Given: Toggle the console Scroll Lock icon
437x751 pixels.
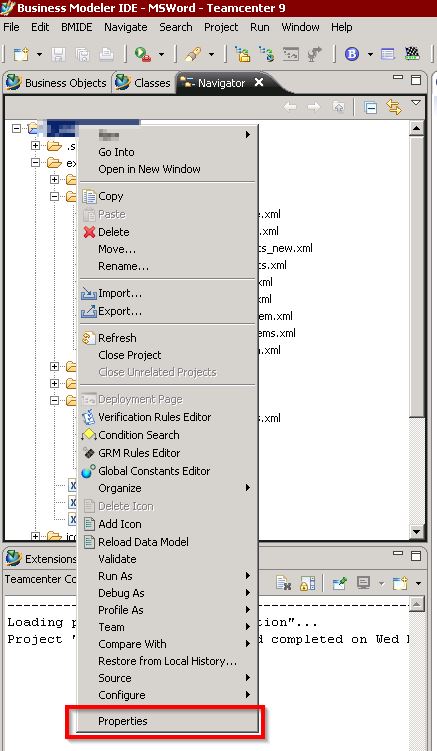Looking at the screenshot, I should [308, 583].
